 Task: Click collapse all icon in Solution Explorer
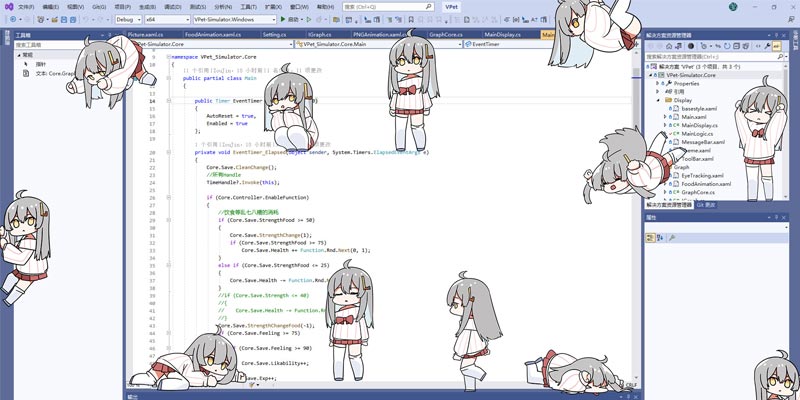tap(736, 46)
